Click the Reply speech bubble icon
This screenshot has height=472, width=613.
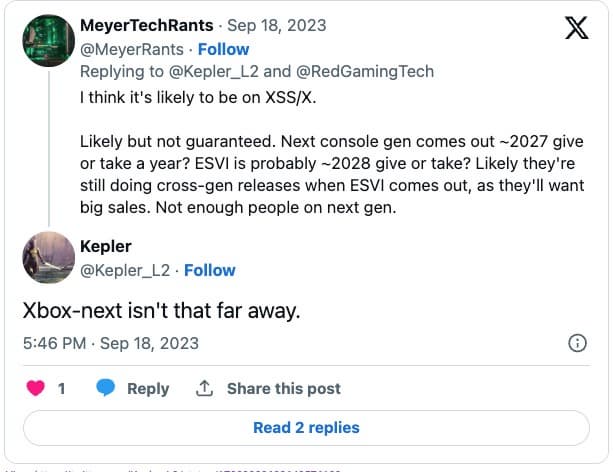(x=106, y=388)
